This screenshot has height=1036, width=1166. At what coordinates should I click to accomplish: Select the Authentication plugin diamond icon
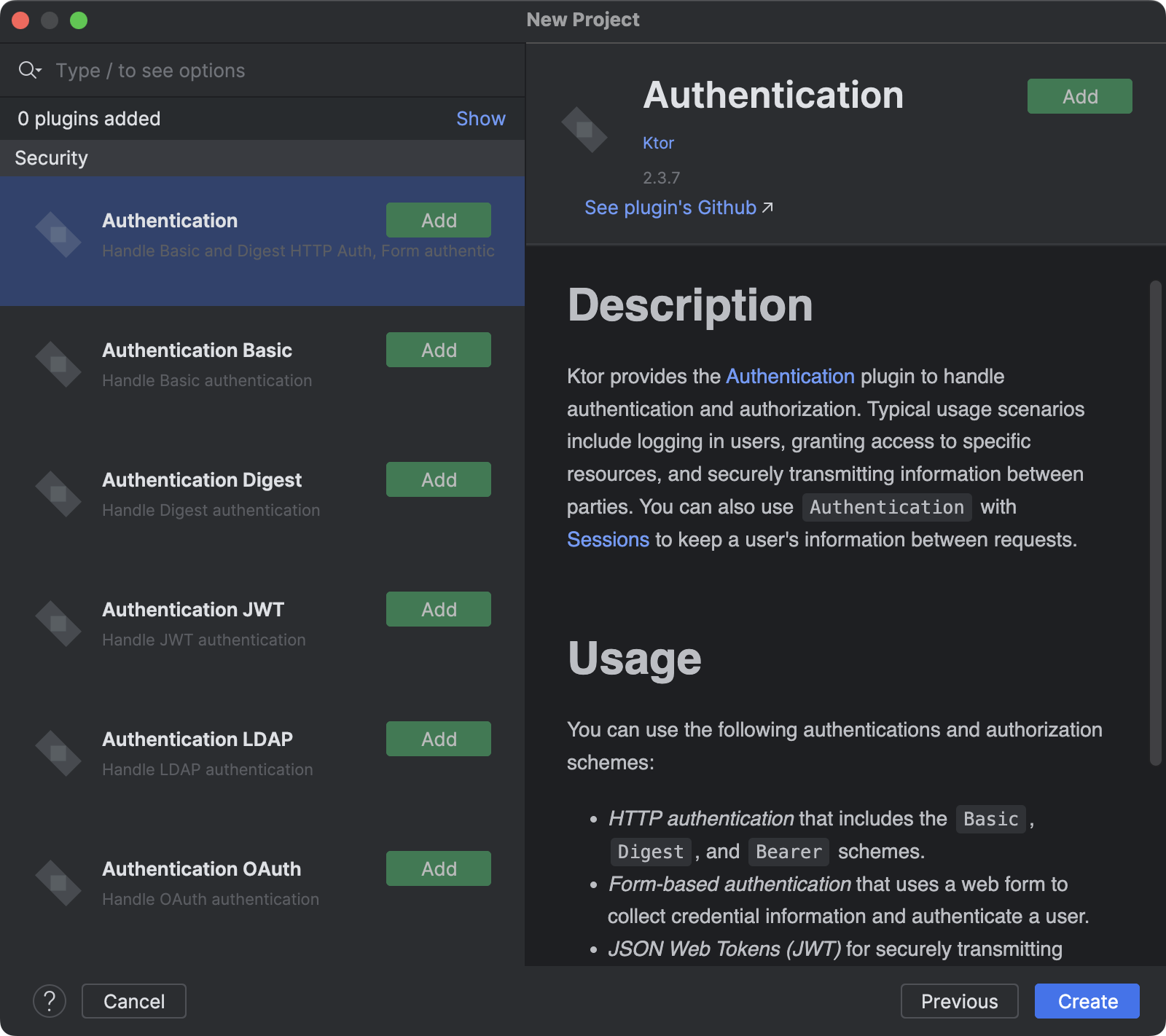point(58,233)
